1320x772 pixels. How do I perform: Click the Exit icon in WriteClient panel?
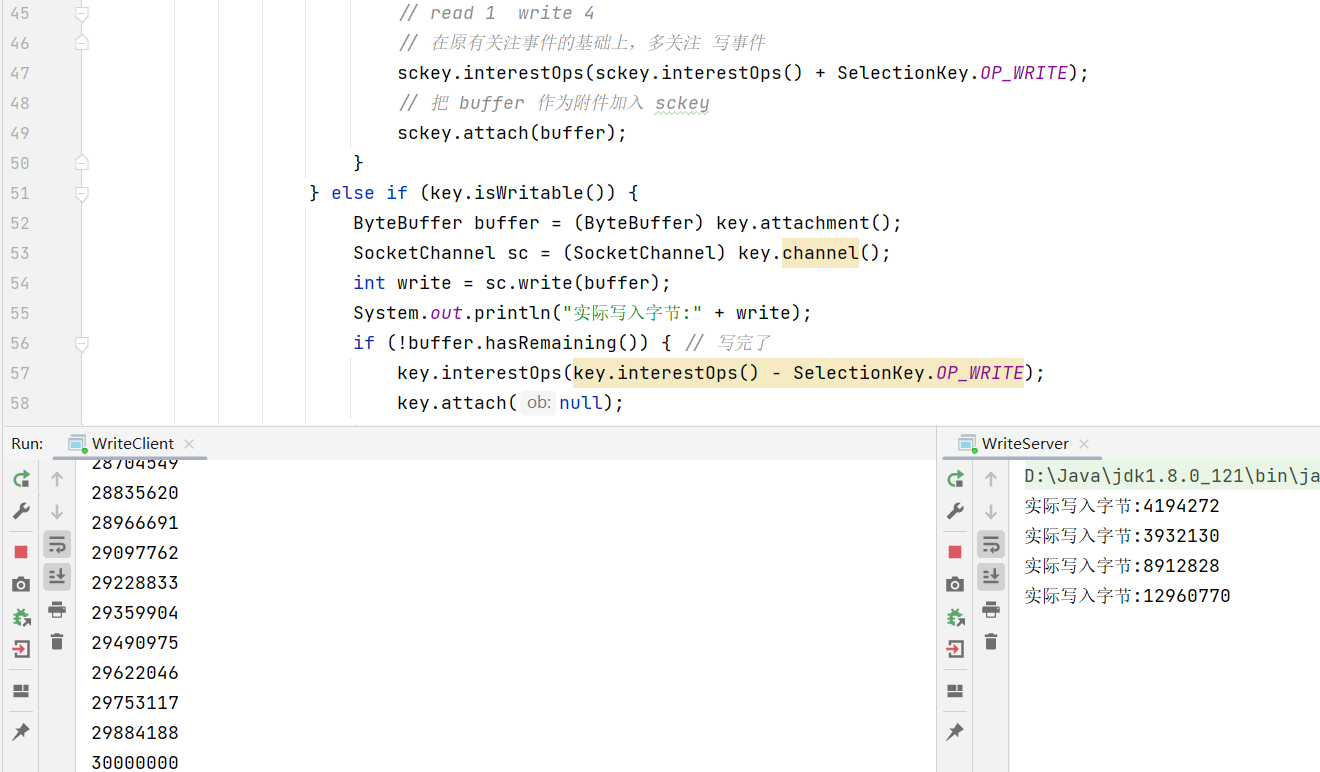pos(21,650)
